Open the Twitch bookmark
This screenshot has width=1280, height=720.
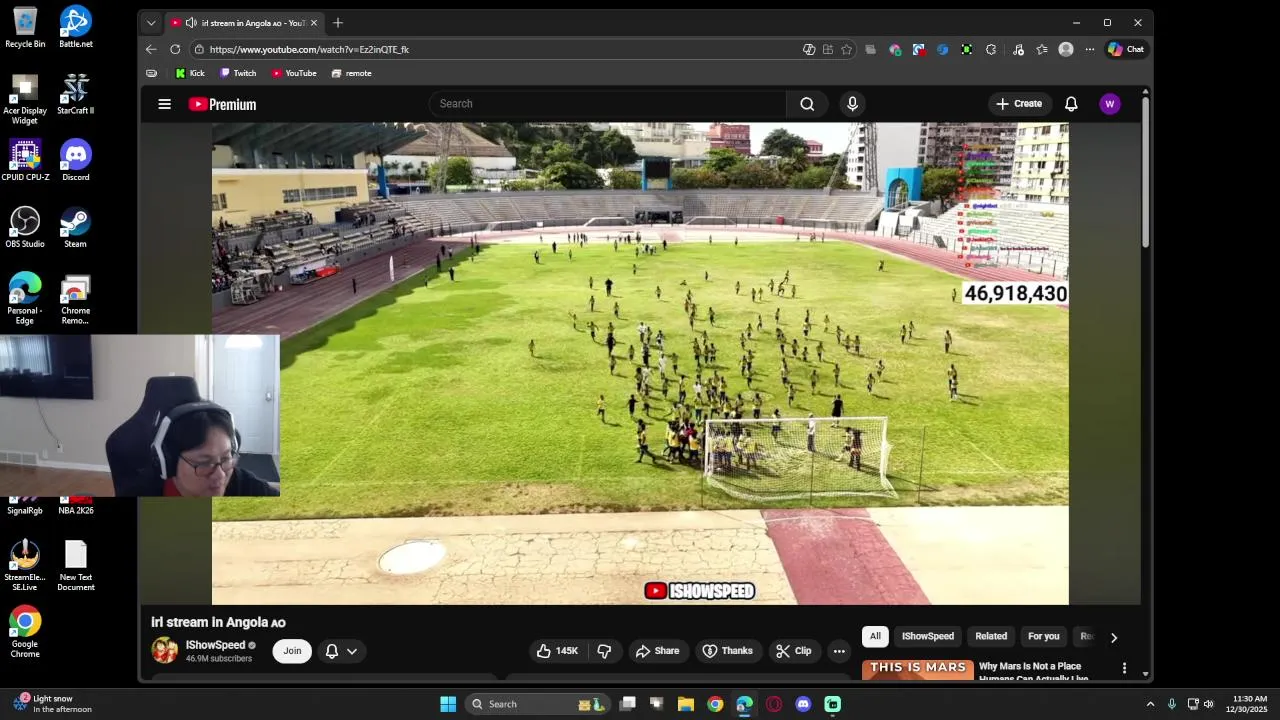click(238, 73)
